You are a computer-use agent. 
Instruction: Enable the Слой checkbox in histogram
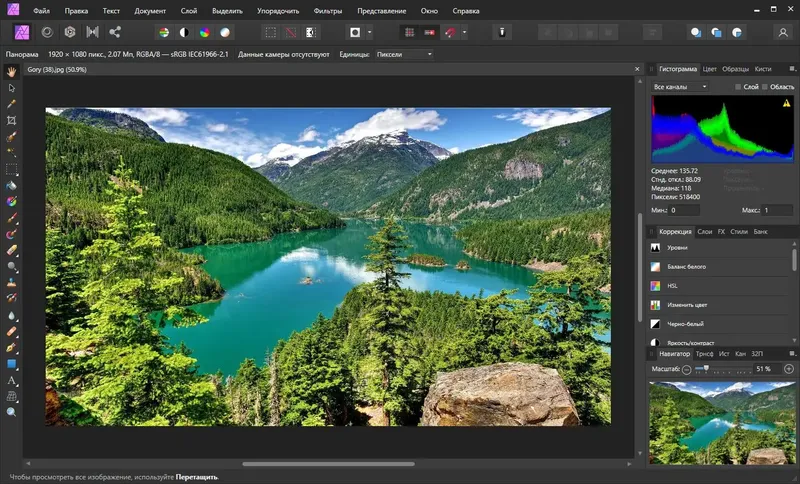pyautogui.click(x=738, y=87)
